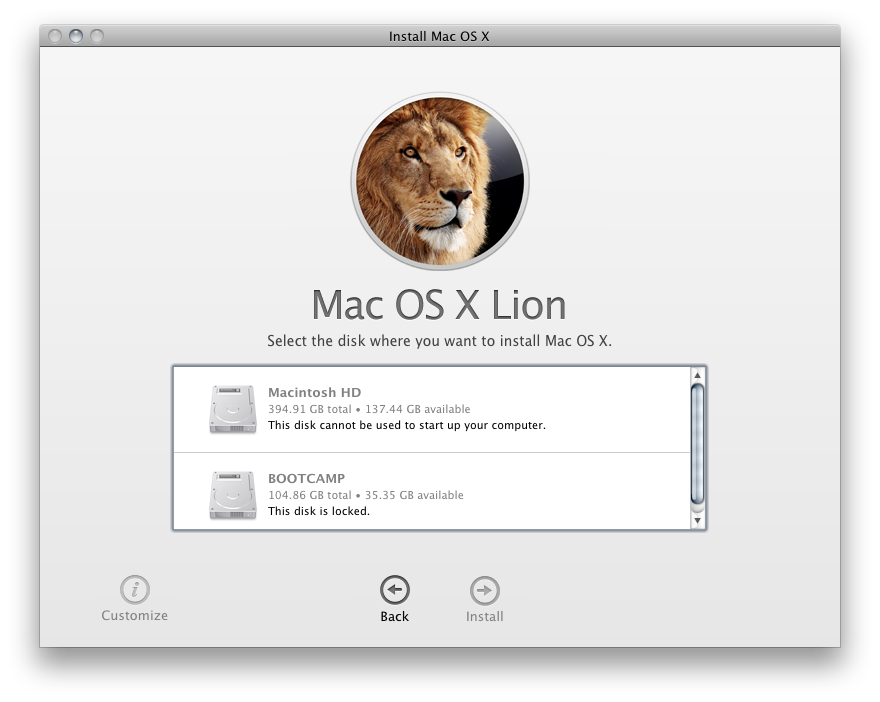Viewport: 880px width, 702px height.
Task: Click '394.91 GB total • 137.44 GB available' text
Action: [x=369, y=409]
